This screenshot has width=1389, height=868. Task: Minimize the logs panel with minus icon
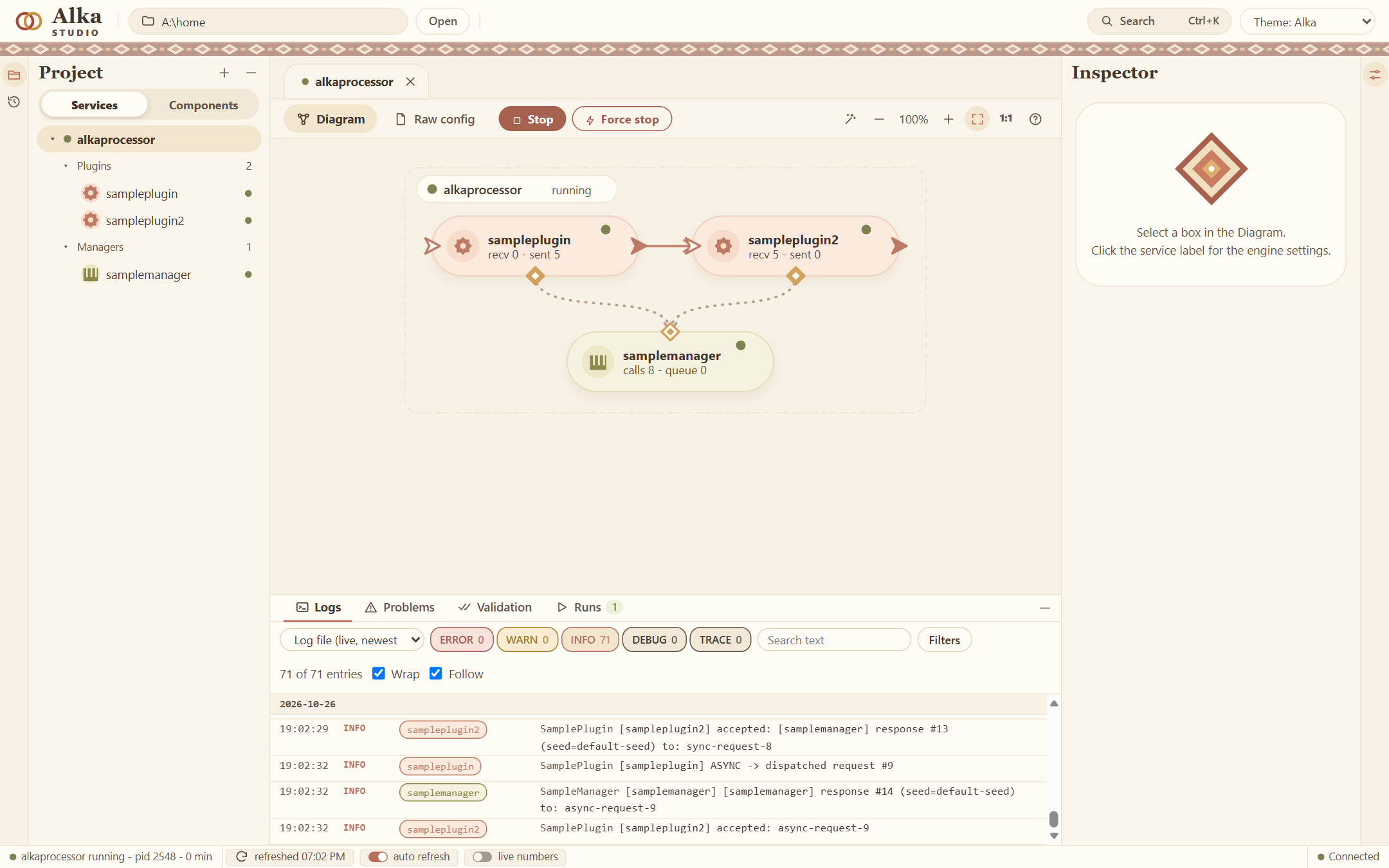(1045, 608)
